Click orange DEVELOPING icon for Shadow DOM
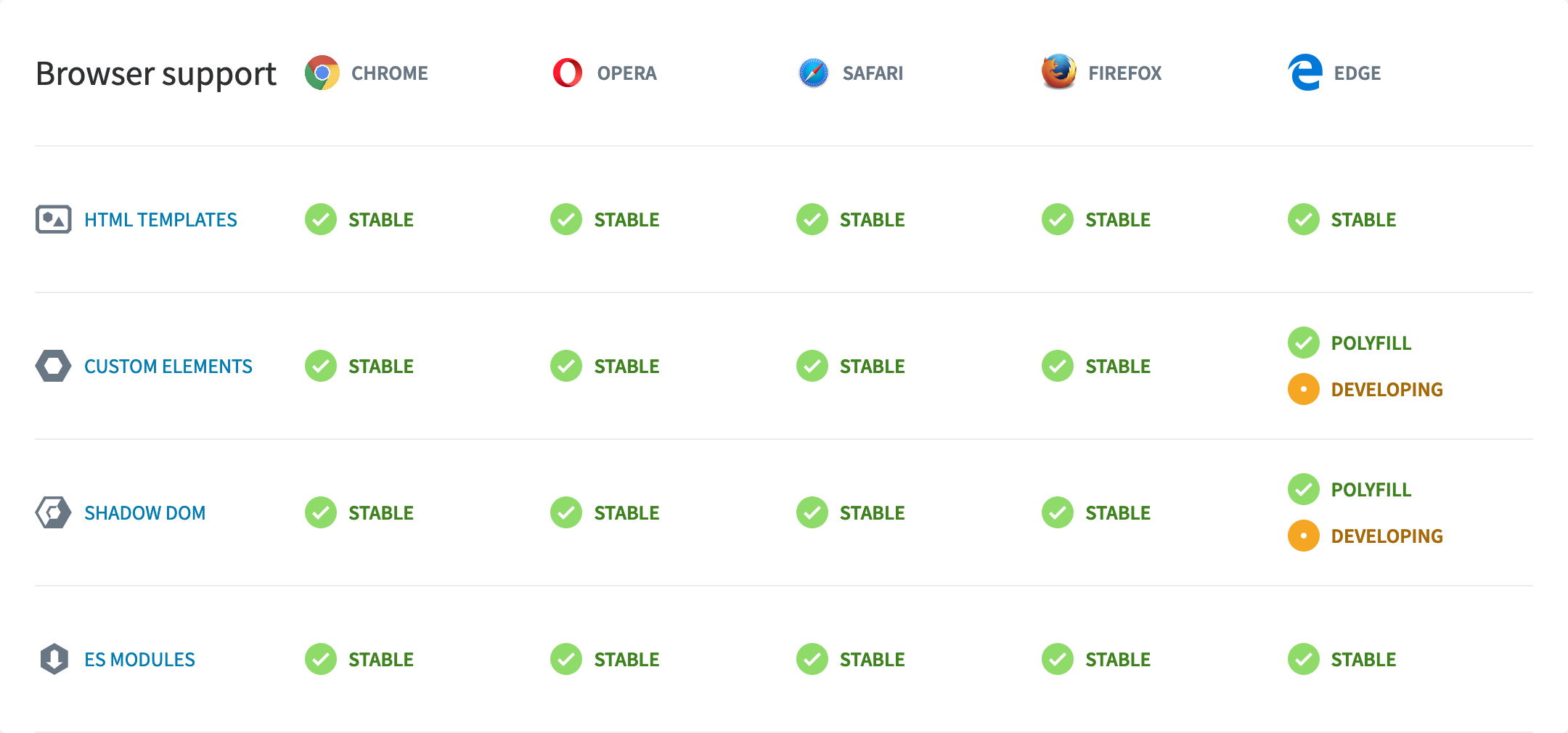 (1304, 536)
